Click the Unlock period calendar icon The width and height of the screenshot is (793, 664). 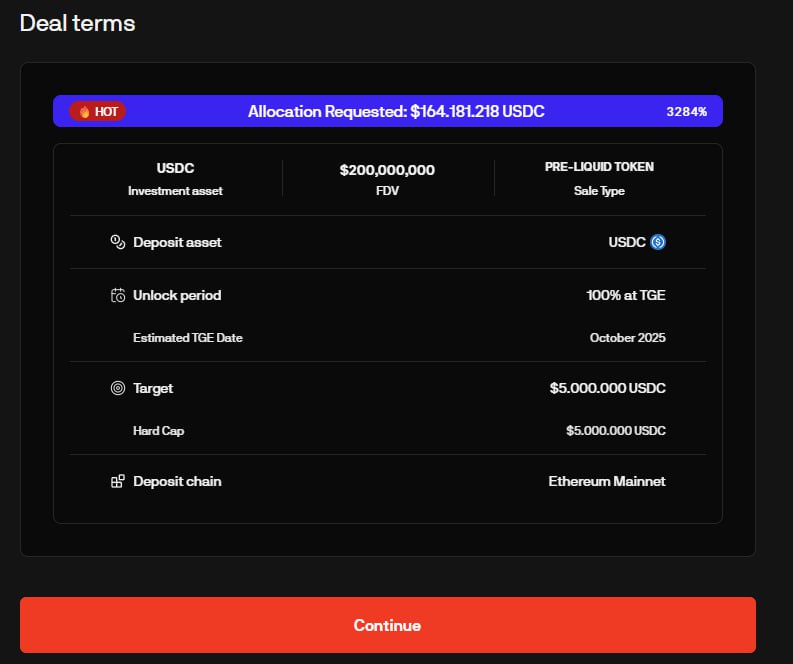[118, 295]
